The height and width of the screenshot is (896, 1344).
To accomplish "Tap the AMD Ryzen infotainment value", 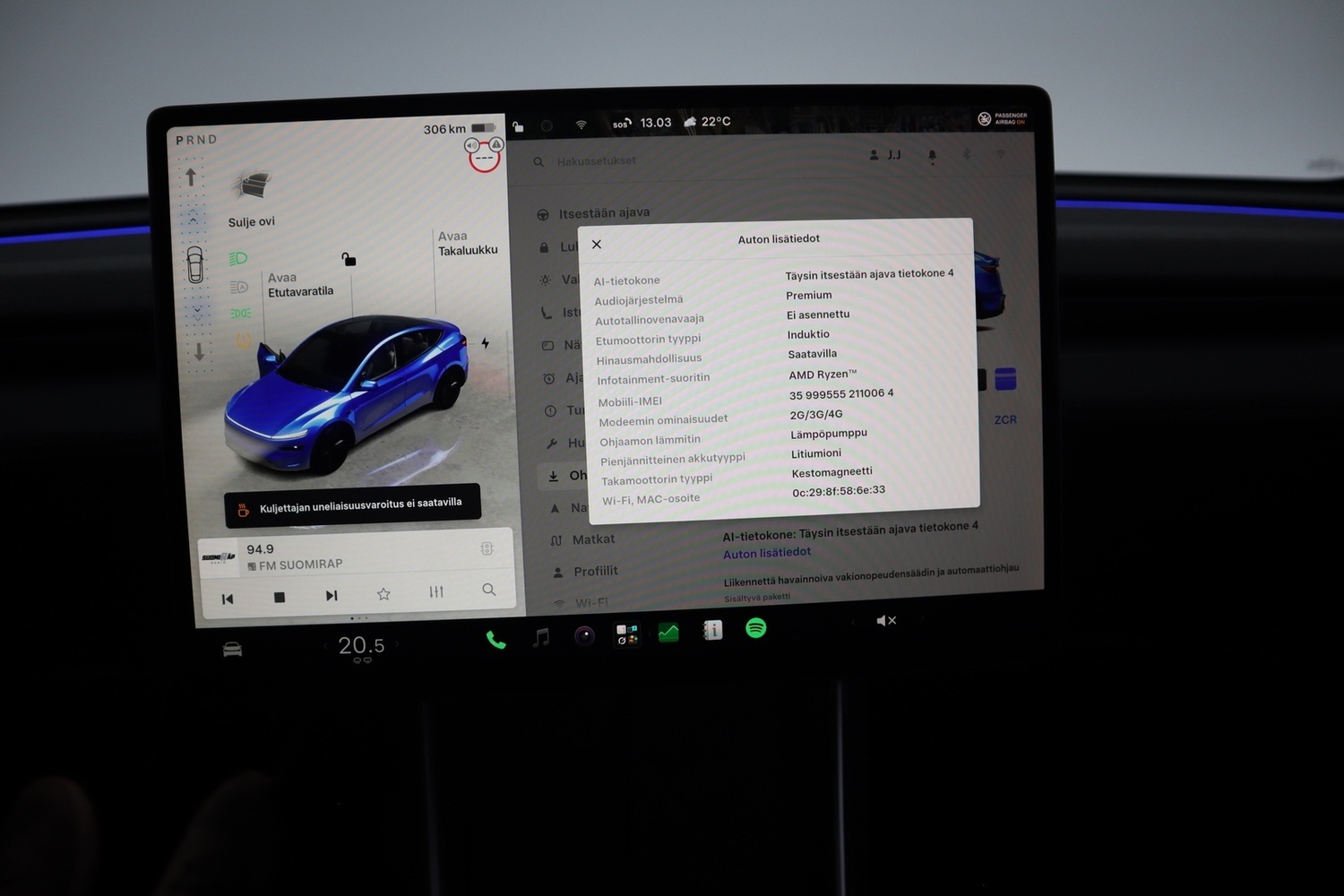I will [823, 375].
